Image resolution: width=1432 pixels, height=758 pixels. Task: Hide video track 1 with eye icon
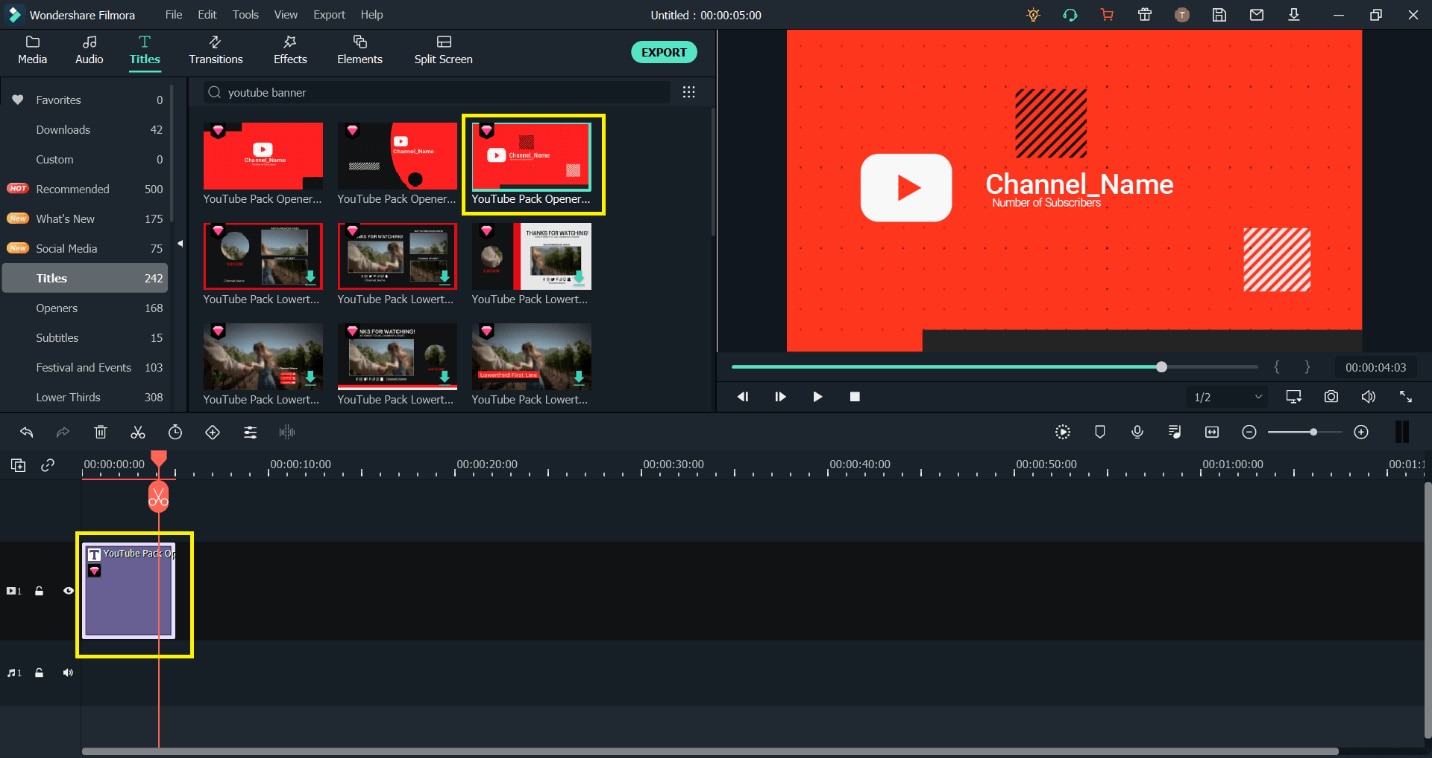coord(68,591)
